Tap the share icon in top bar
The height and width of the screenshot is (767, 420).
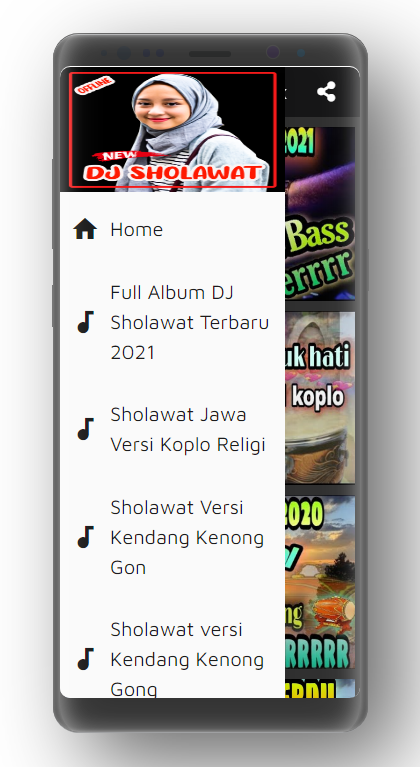tap(326, 91)
